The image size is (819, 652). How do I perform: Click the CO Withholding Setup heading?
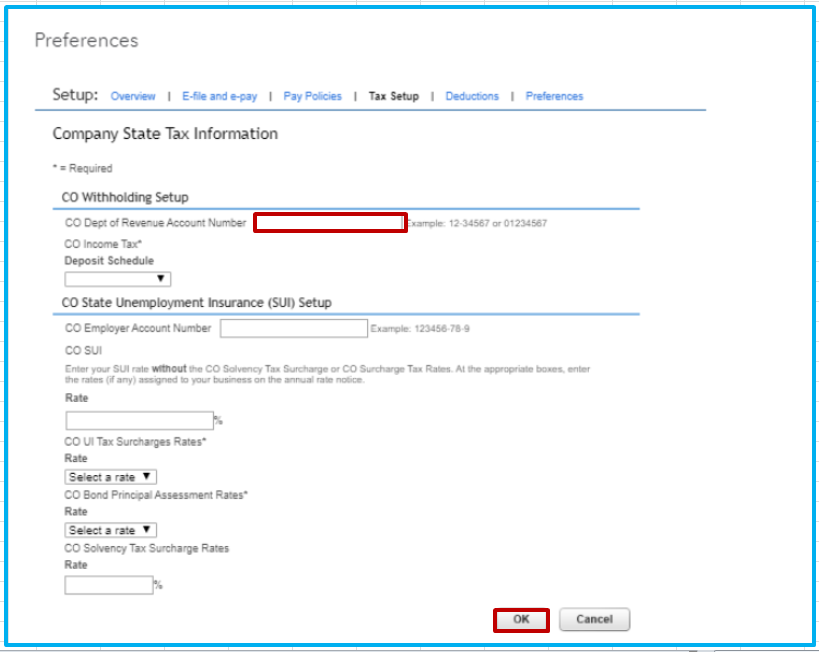(x=125, y=197)
